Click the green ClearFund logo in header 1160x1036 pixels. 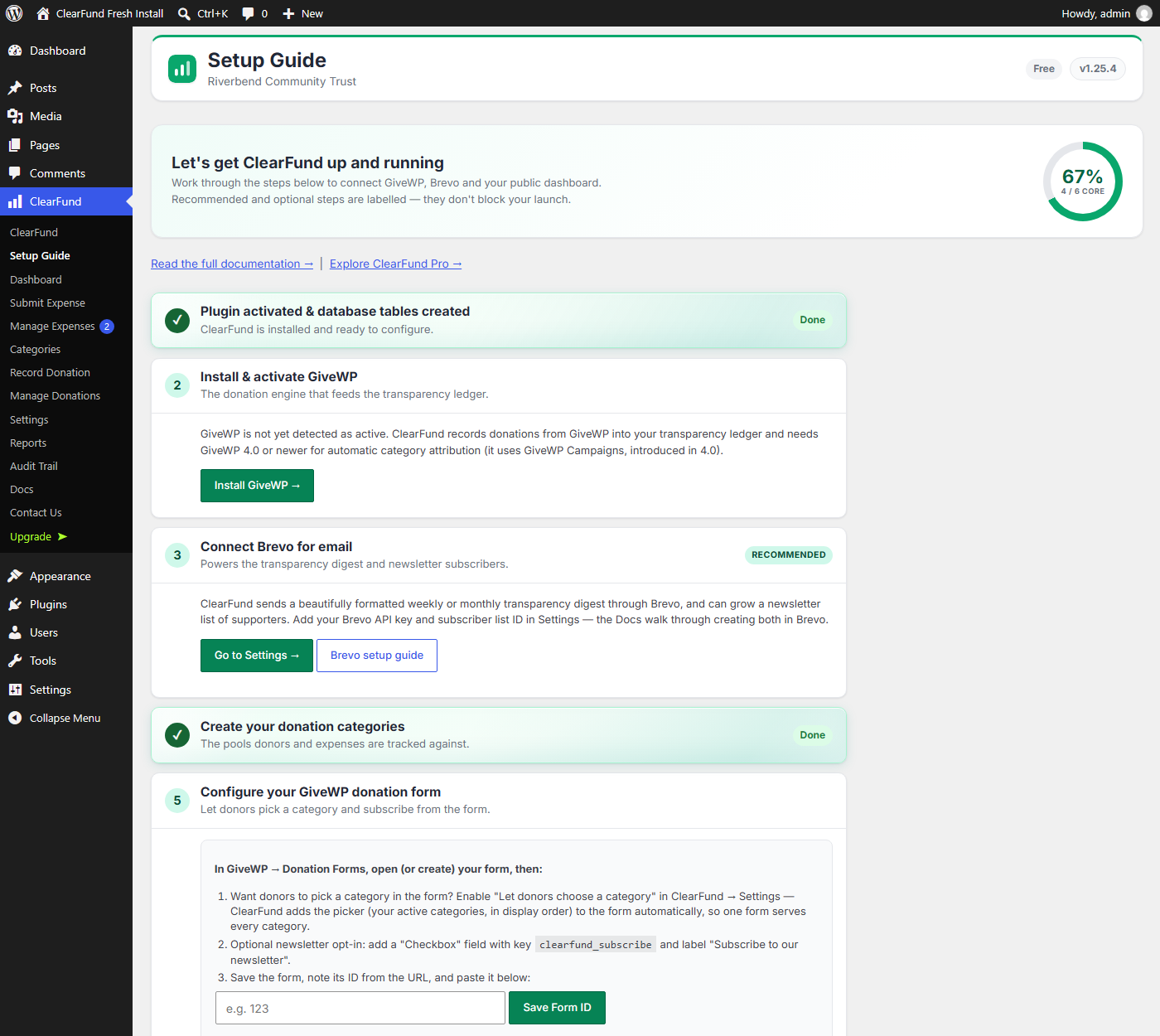coord(182,69)
